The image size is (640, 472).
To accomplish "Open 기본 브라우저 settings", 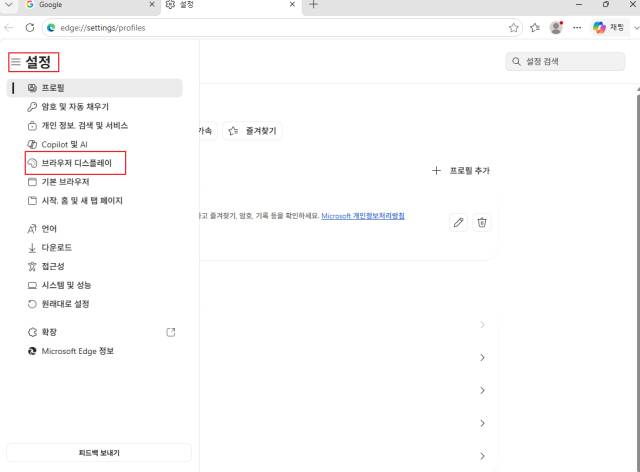I will [58, 182].
